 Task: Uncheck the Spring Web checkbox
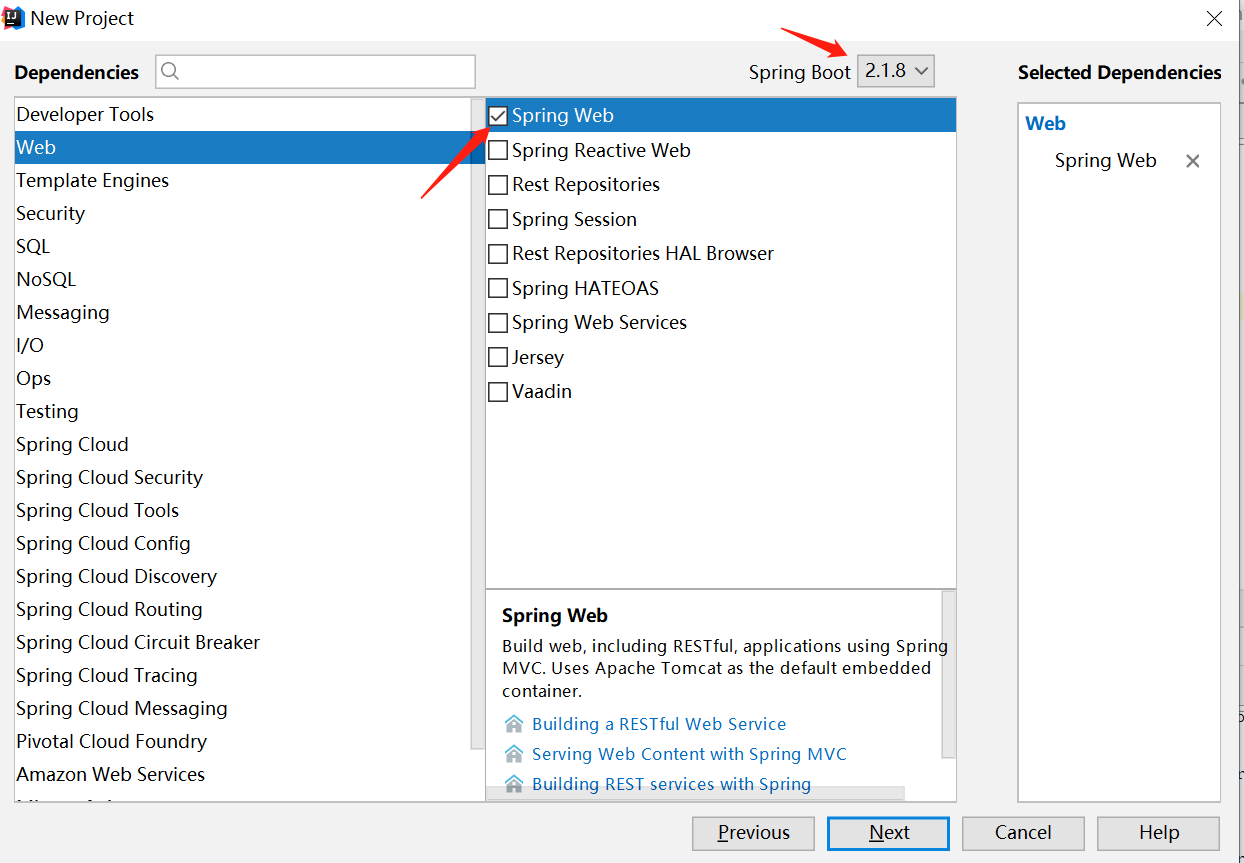(498, 116)
